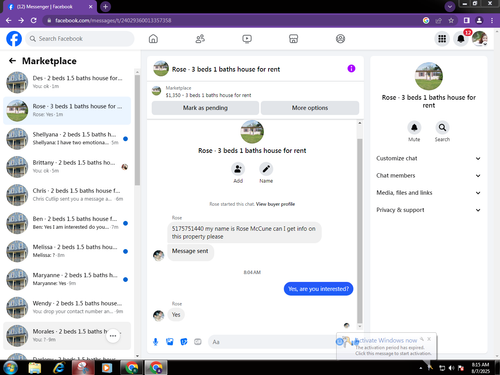500x375 pixels.
Task: Open the grid menu icon
Action: click(x=442, y=39)
